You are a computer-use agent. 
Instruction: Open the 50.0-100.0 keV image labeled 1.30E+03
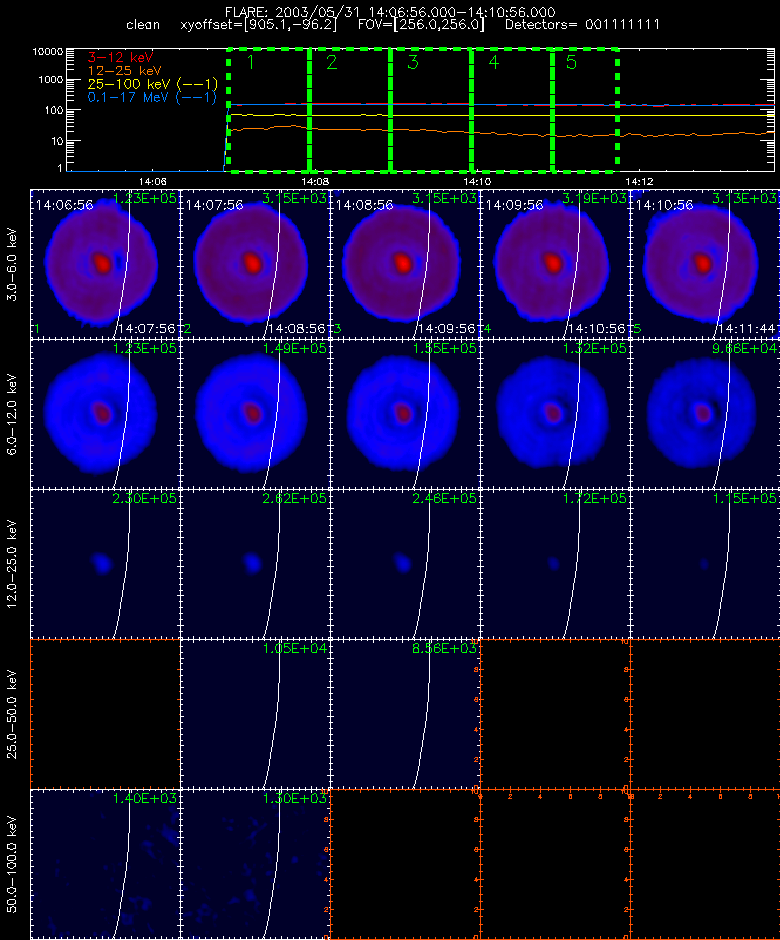point(255,864)
